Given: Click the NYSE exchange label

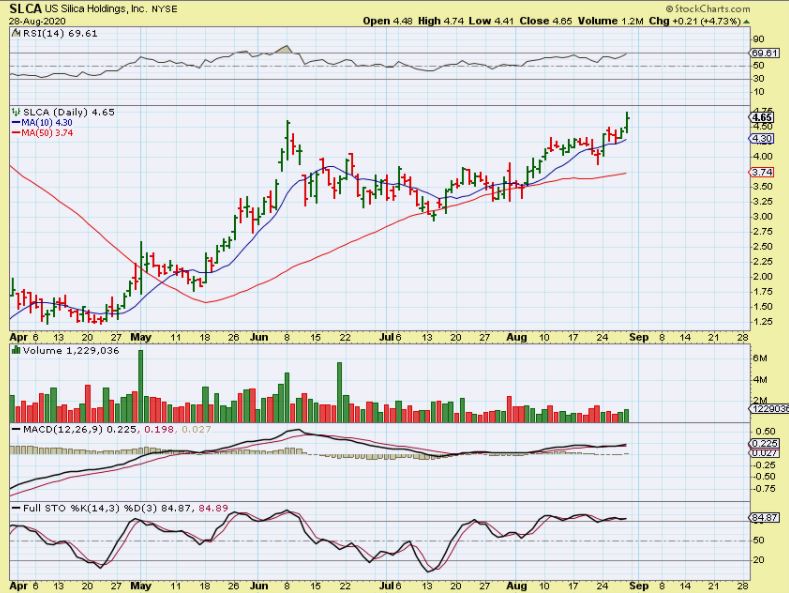Looking at the screenshot, I should point(164,9).
